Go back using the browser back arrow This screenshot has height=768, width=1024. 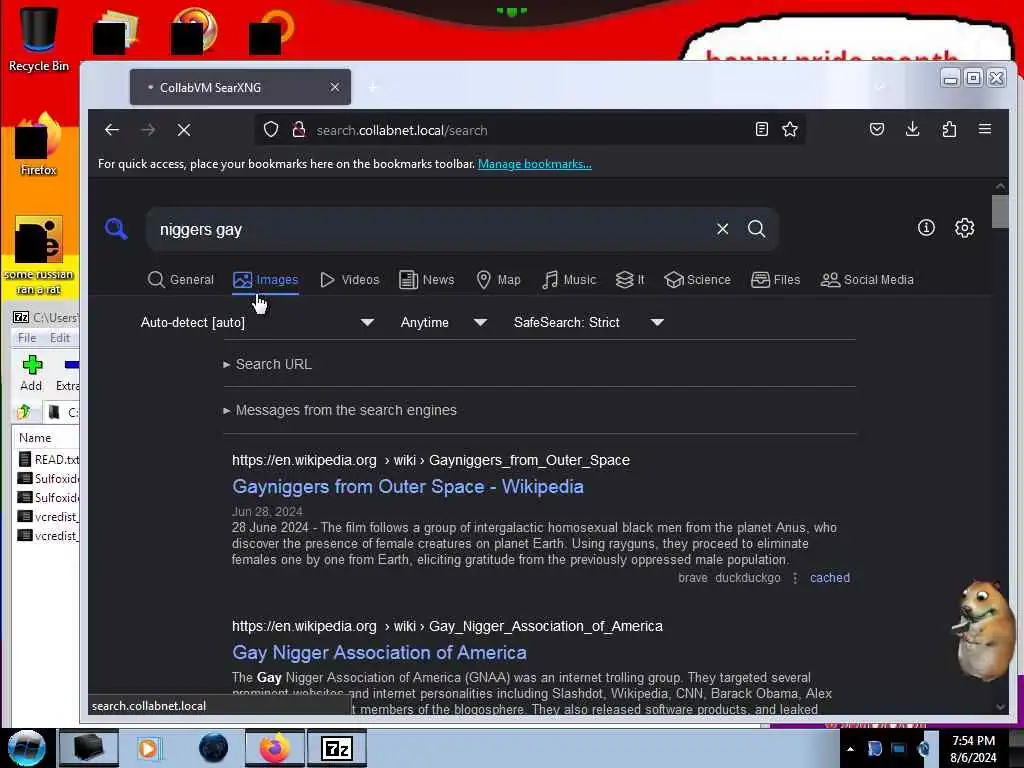click(112, 130)
